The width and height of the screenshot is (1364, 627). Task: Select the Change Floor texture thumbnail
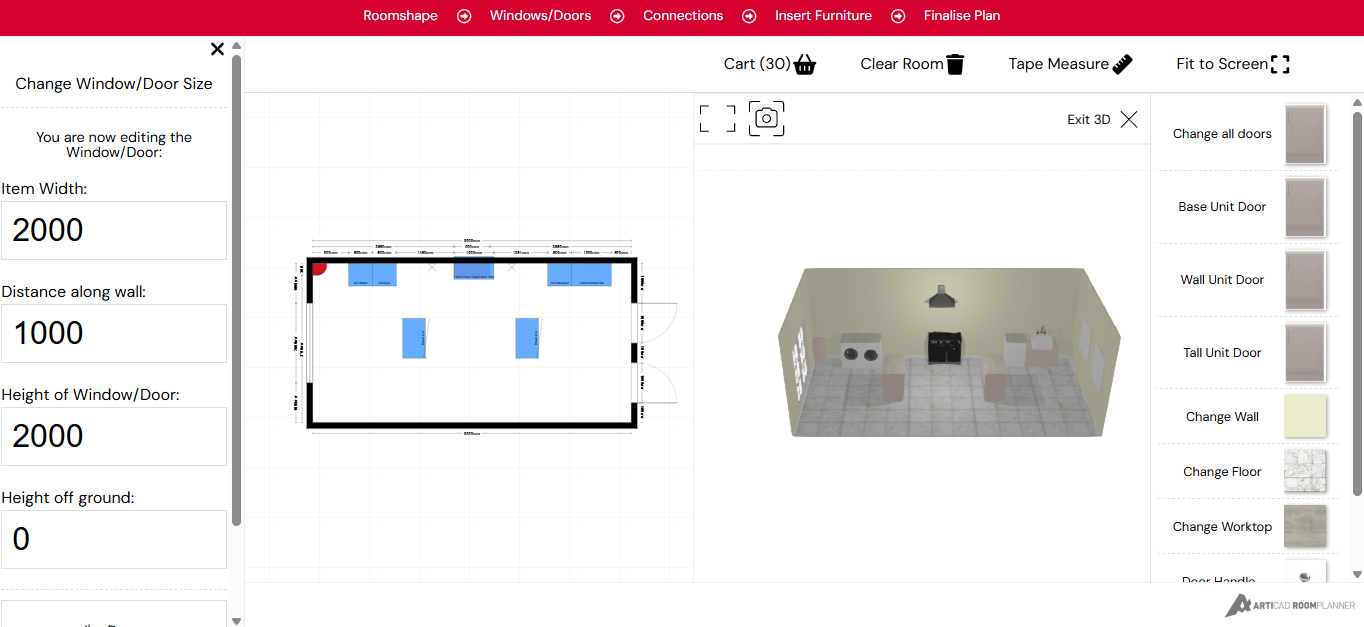(1306, 471)
